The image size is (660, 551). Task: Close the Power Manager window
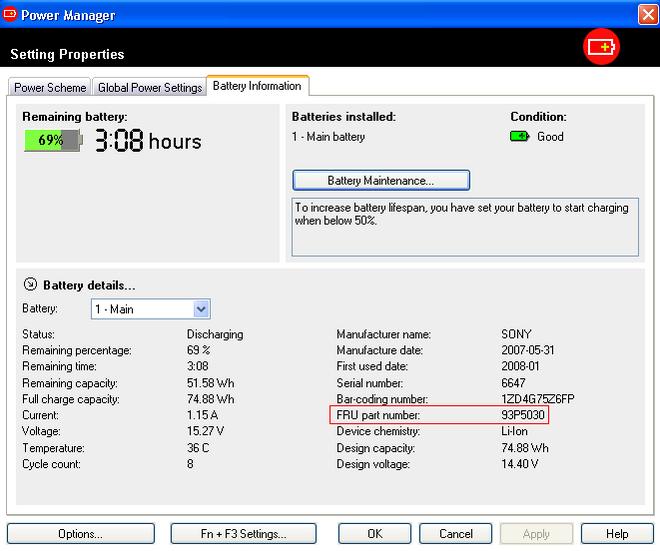tap(646, 15)
